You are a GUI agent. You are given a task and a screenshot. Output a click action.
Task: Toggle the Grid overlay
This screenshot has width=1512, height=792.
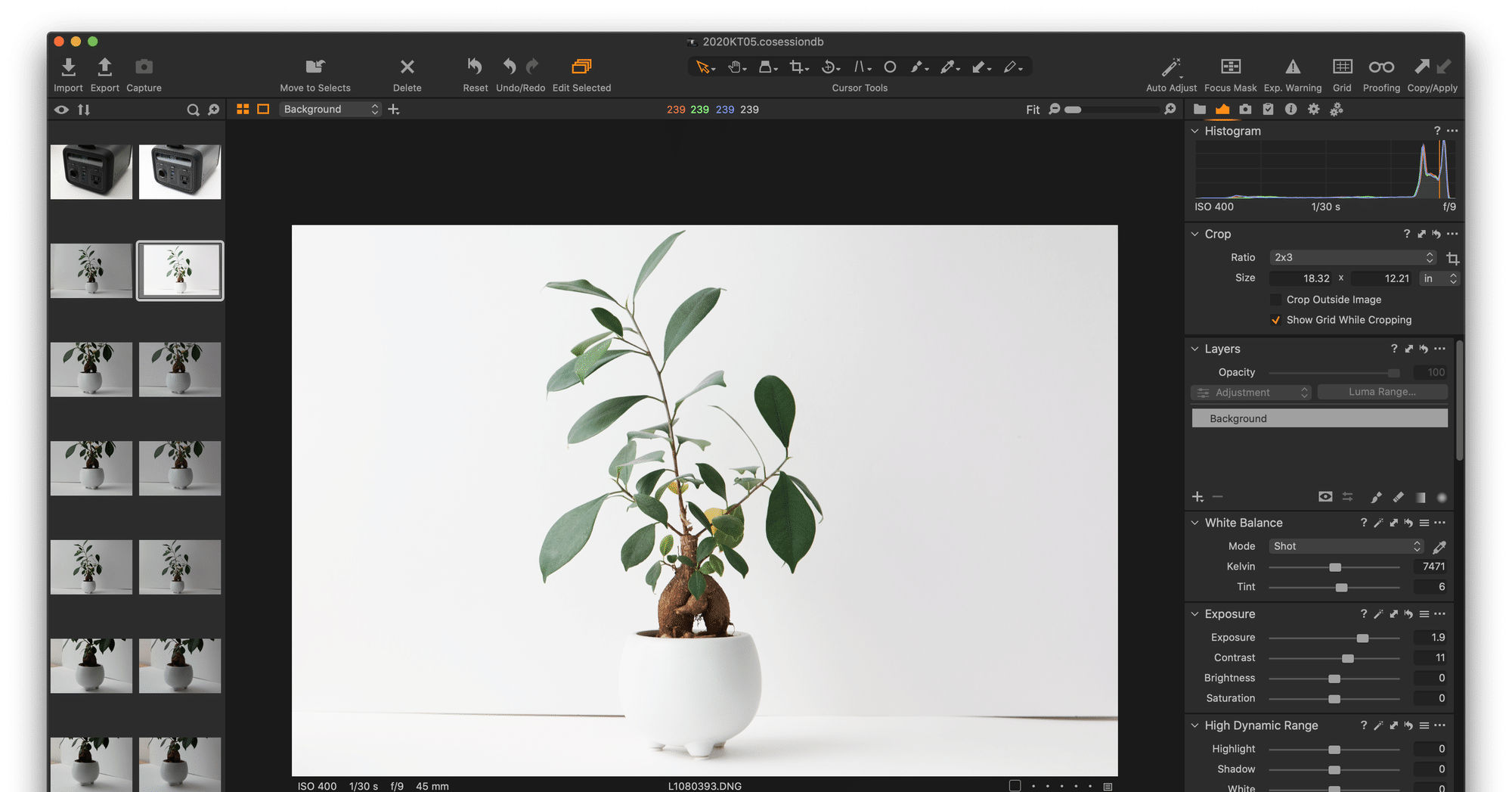(1342, 67)
